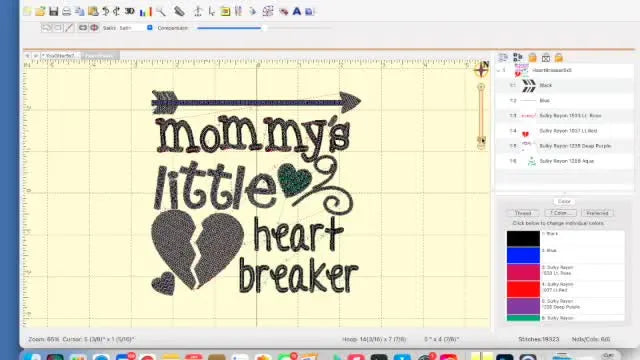Click the redo arrow icon

coord(117,11)
